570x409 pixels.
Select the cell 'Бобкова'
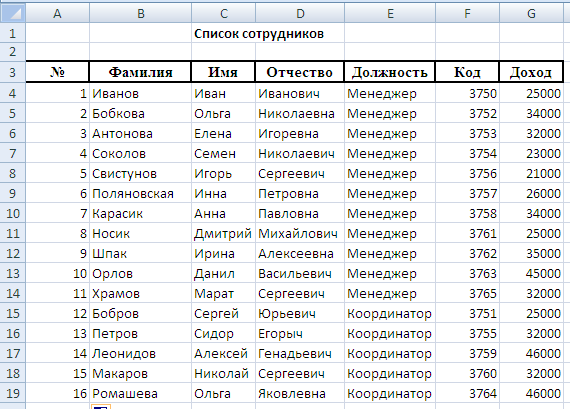[x=140, y=113]
